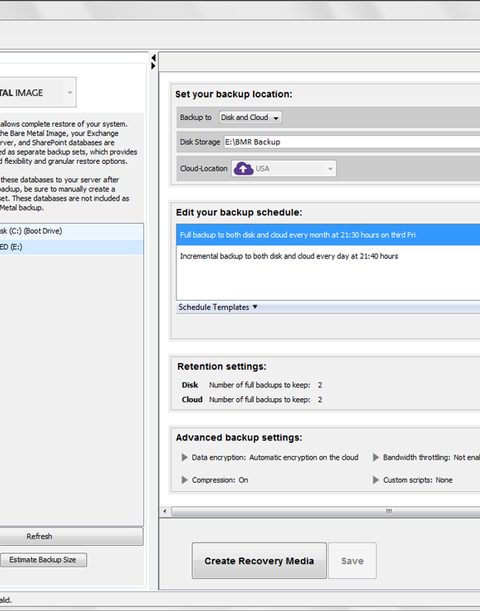Click Create Recovery Media button
Screen dimensions: 480x611
point(259,561)
